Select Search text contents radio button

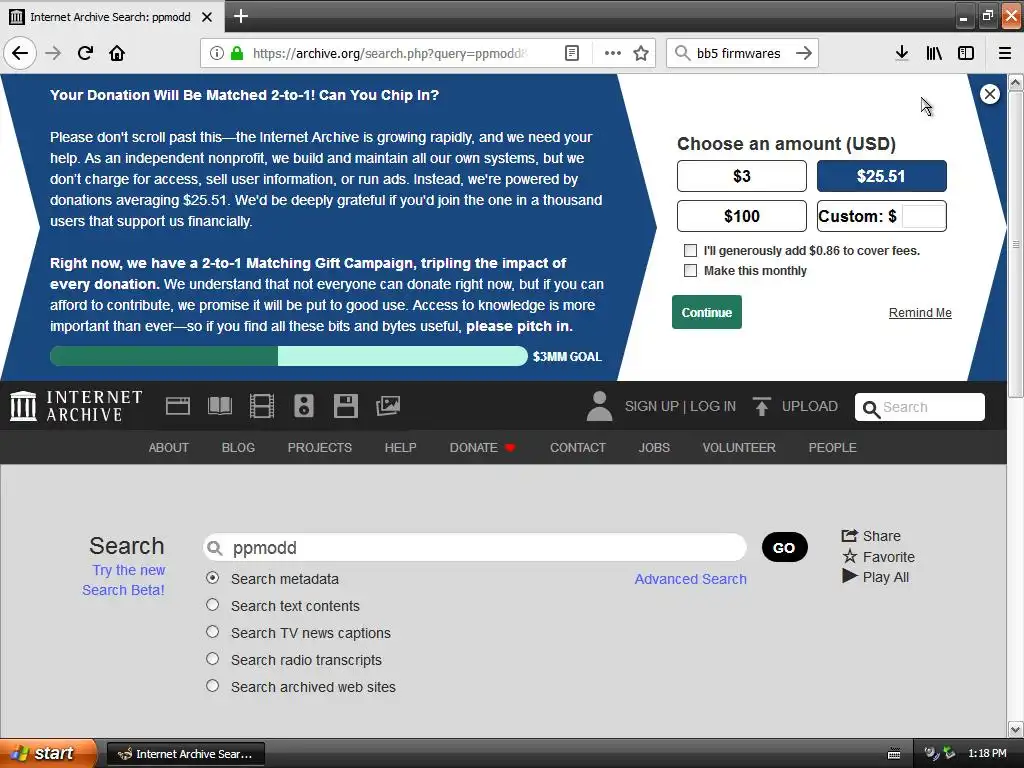point(212,605)
